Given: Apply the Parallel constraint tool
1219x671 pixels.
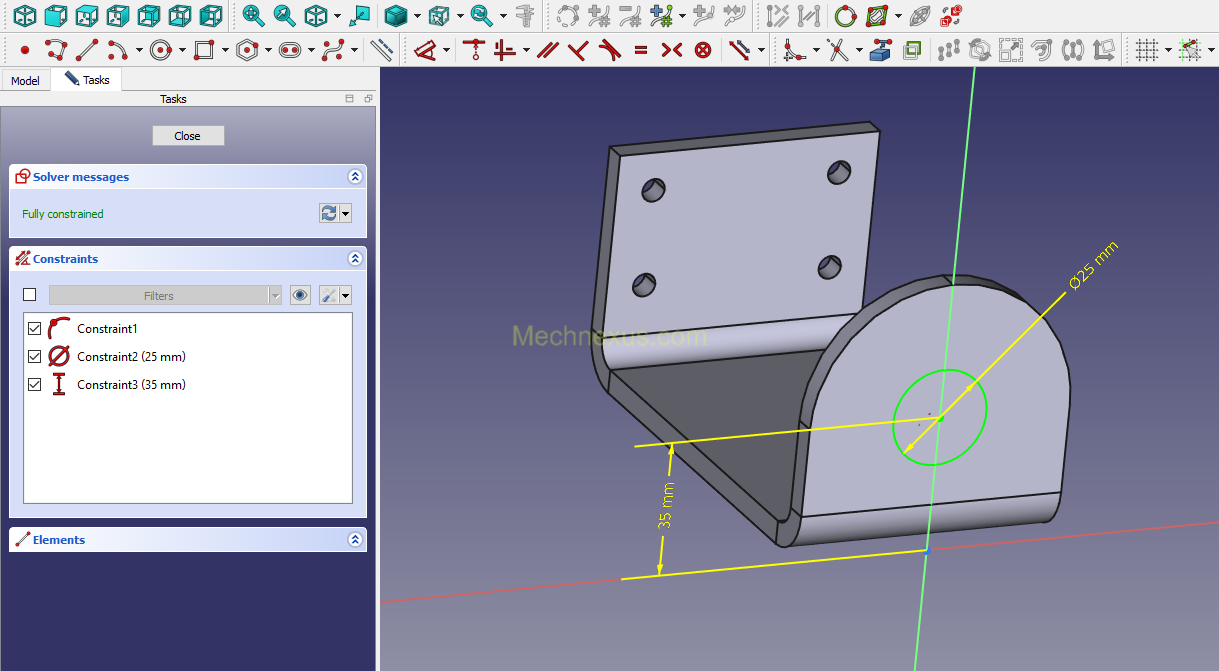Looking at the screenshot, I should (x=547, y=49).
